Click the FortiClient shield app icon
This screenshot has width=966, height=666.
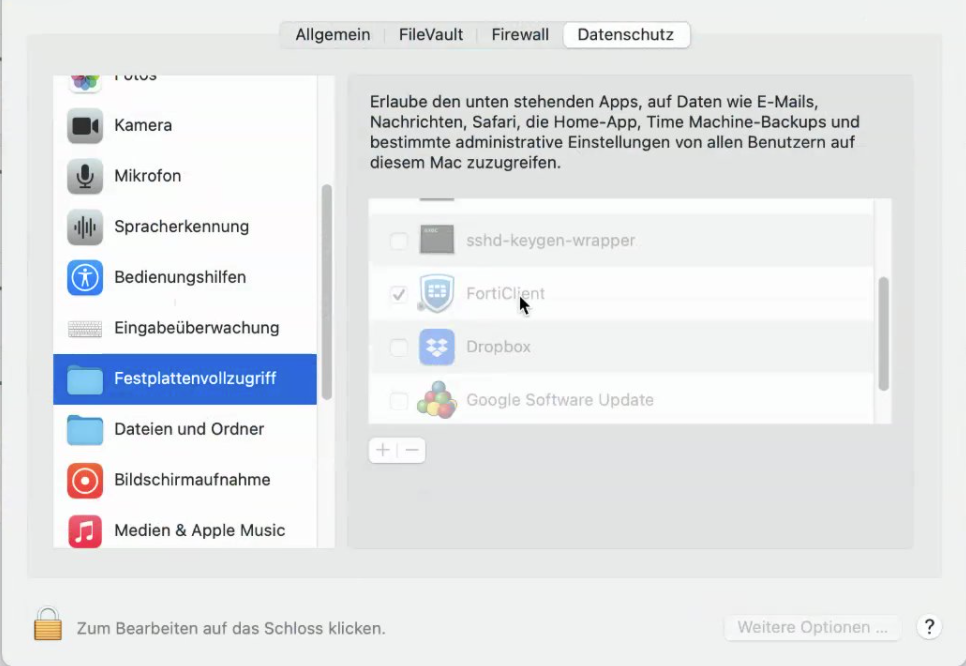click(x=437, y=294)
